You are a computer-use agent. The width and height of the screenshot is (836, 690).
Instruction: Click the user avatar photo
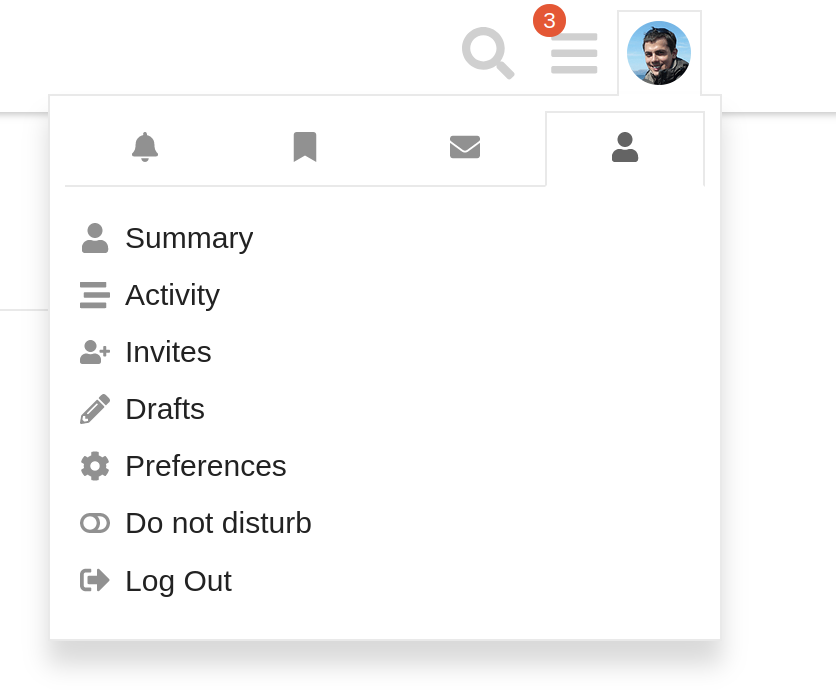[659, 53]
